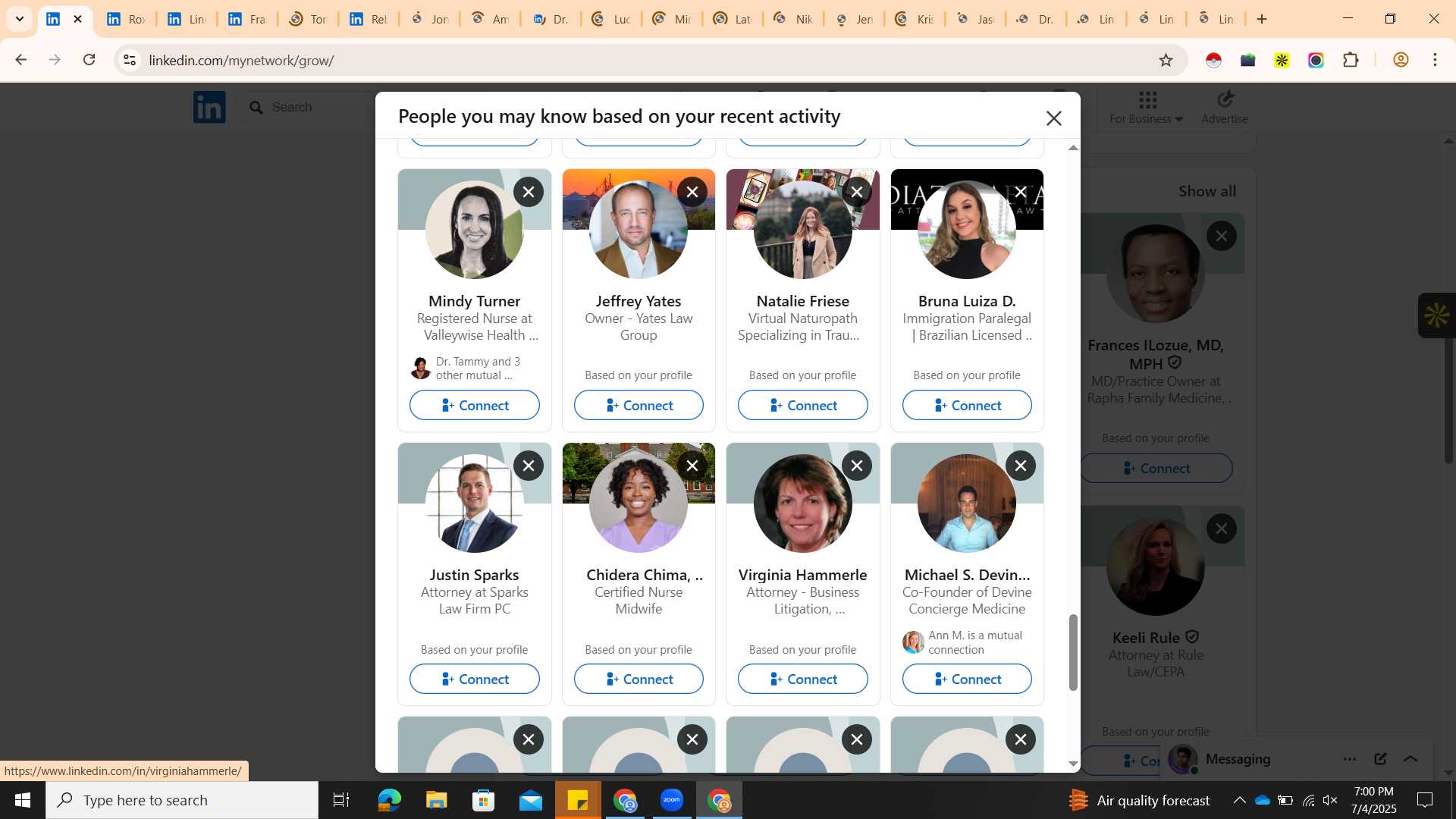Open a new browser tab

click(x=1262, y=19)
